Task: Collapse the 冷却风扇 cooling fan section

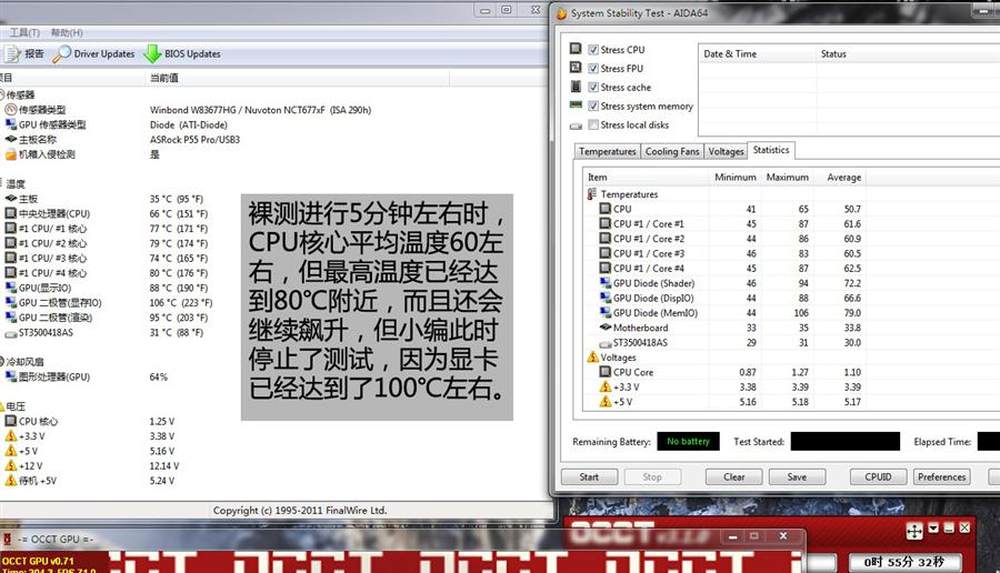Action: coord(2,361)
